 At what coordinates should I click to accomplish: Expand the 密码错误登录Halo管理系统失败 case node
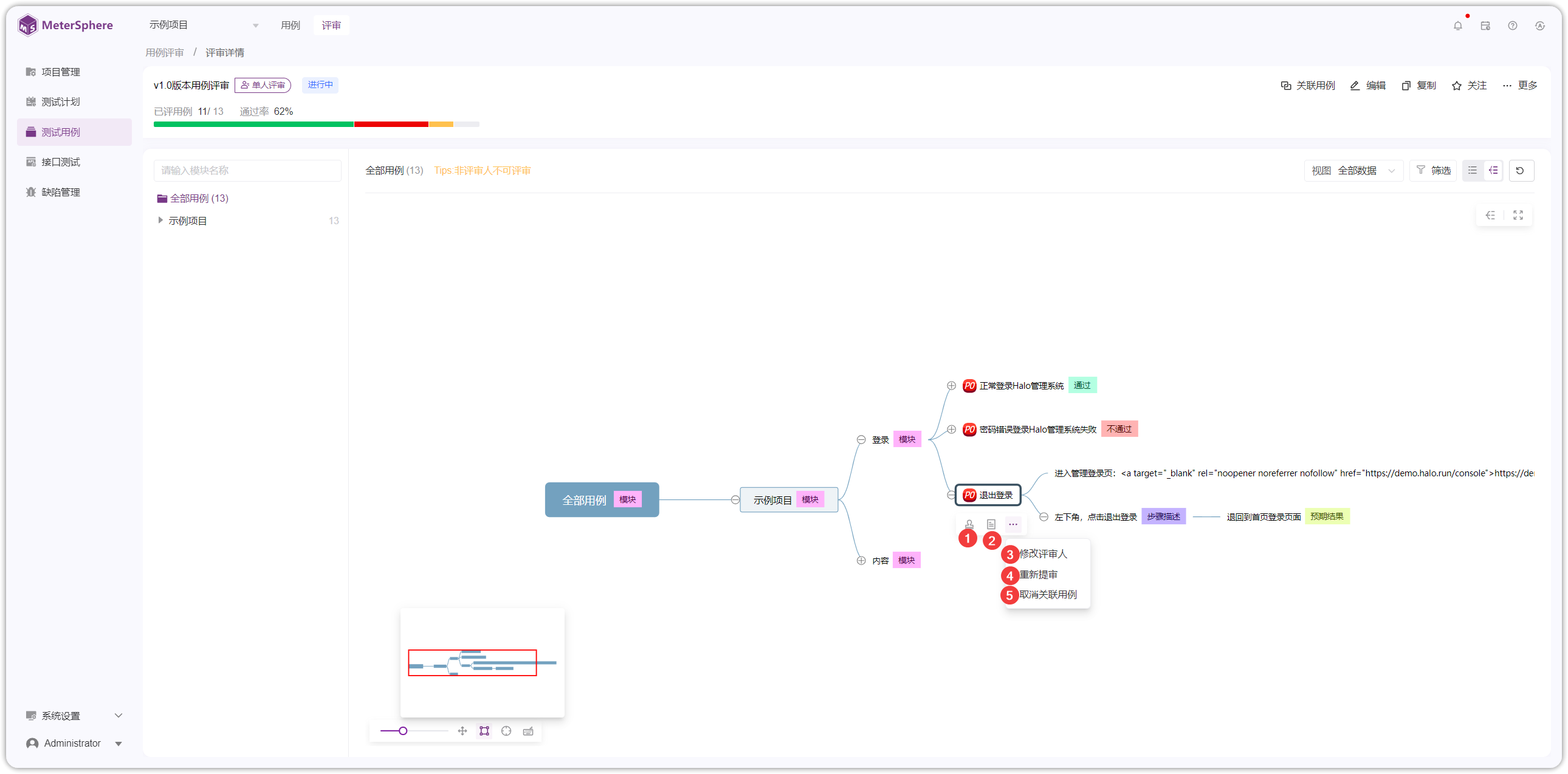click(951, 429)
